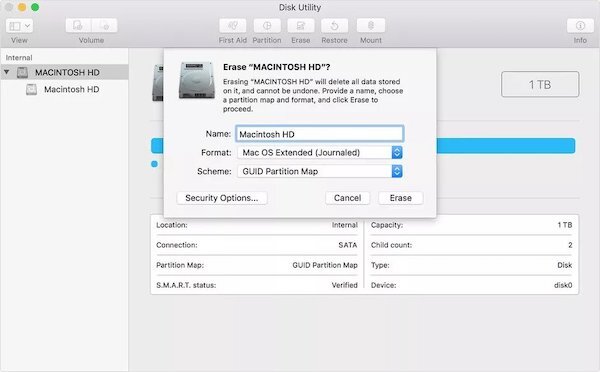
Task: Click the blue disk usage bar
Action: pos(505,146)
